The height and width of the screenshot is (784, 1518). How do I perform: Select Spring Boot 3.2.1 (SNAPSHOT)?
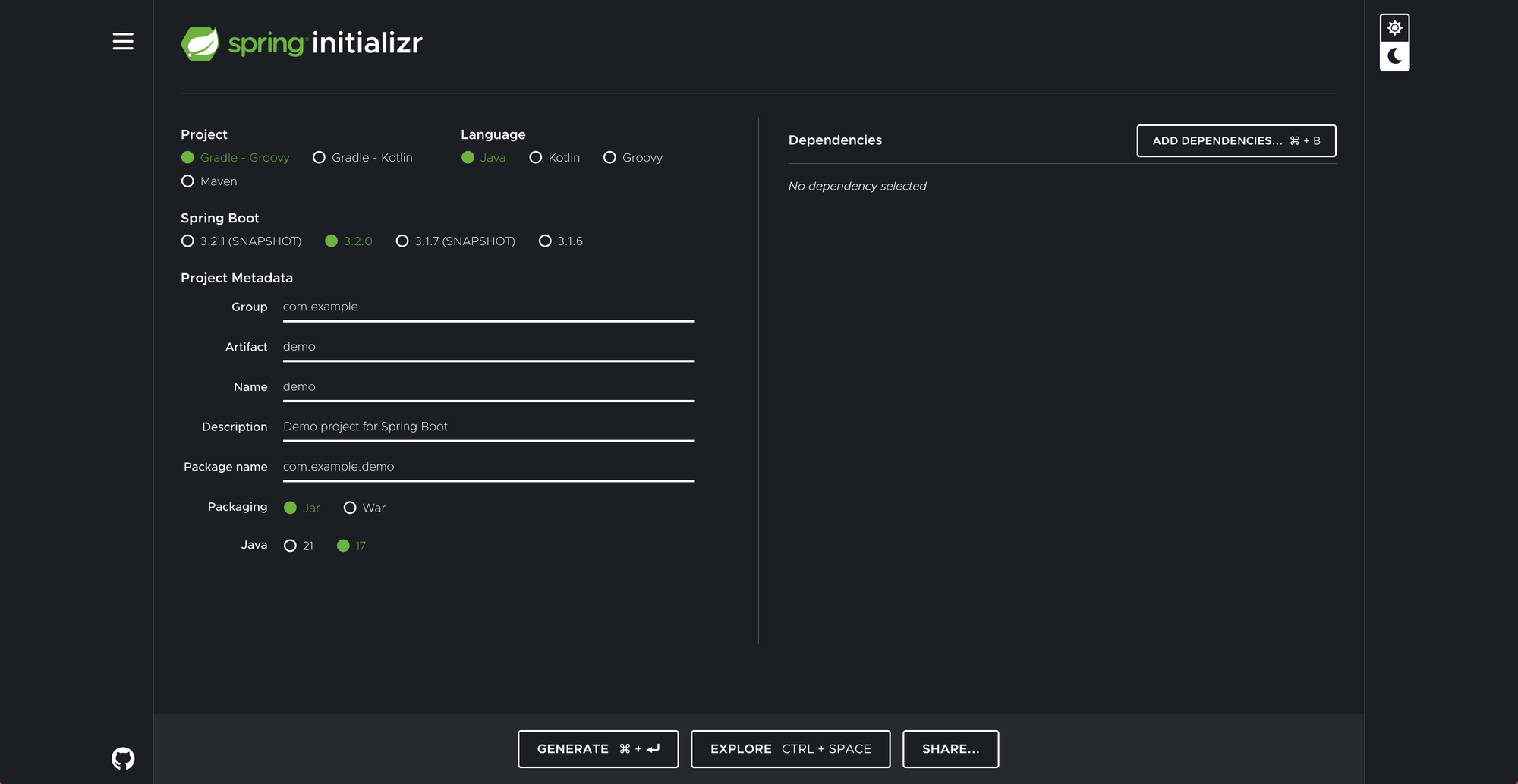click(x=188, y=241)
